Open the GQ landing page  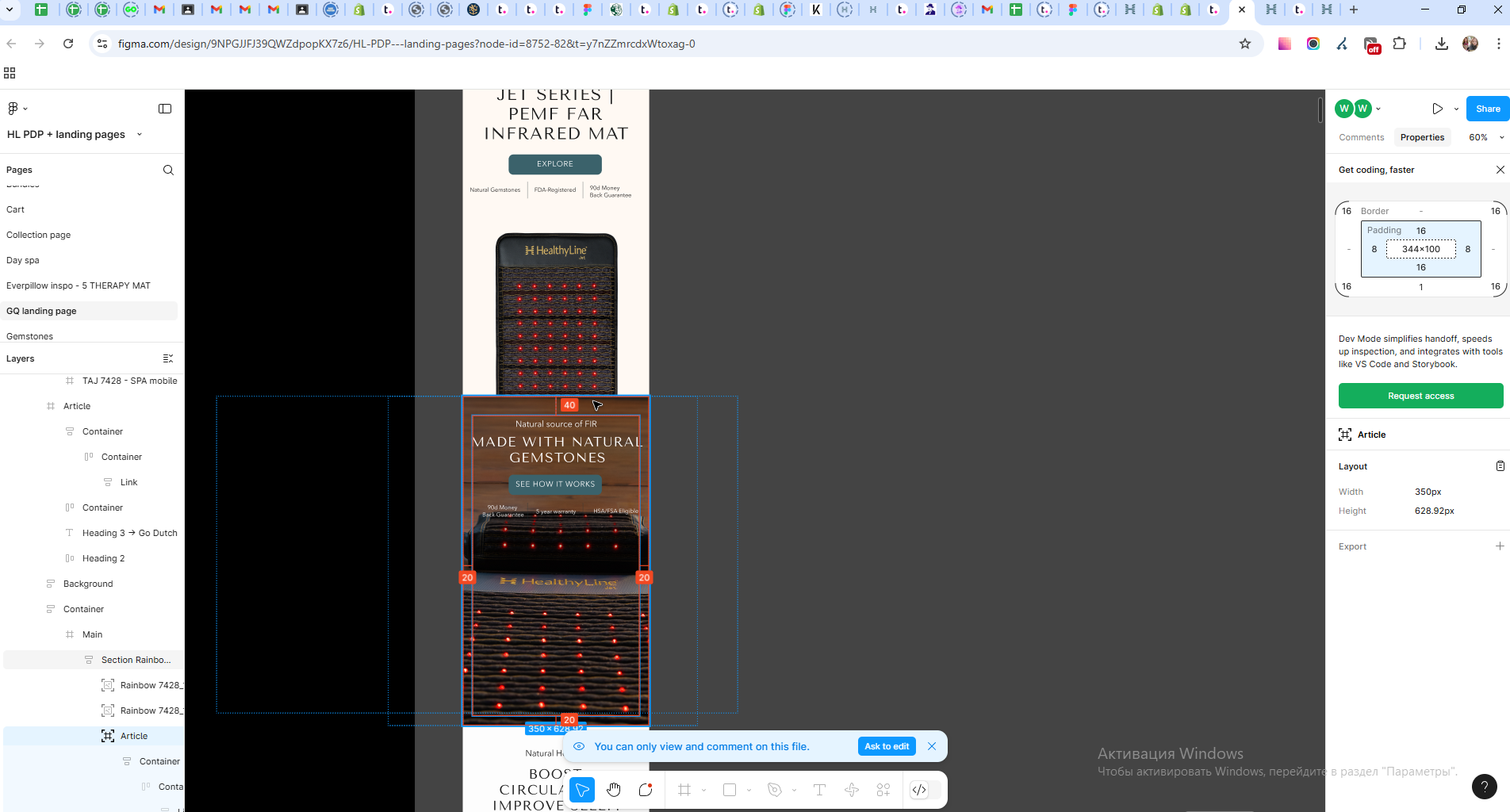click(x=90, y=311)
